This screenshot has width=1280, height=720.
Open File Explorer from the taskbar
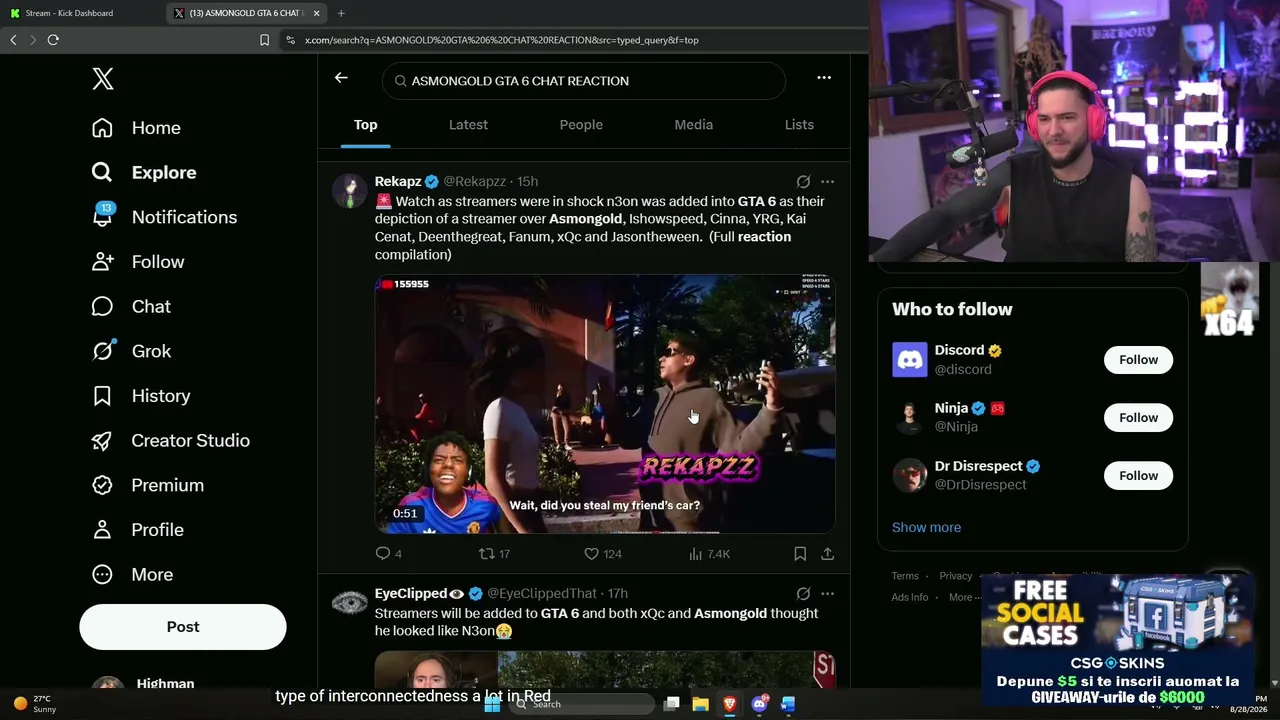(700, 704)
